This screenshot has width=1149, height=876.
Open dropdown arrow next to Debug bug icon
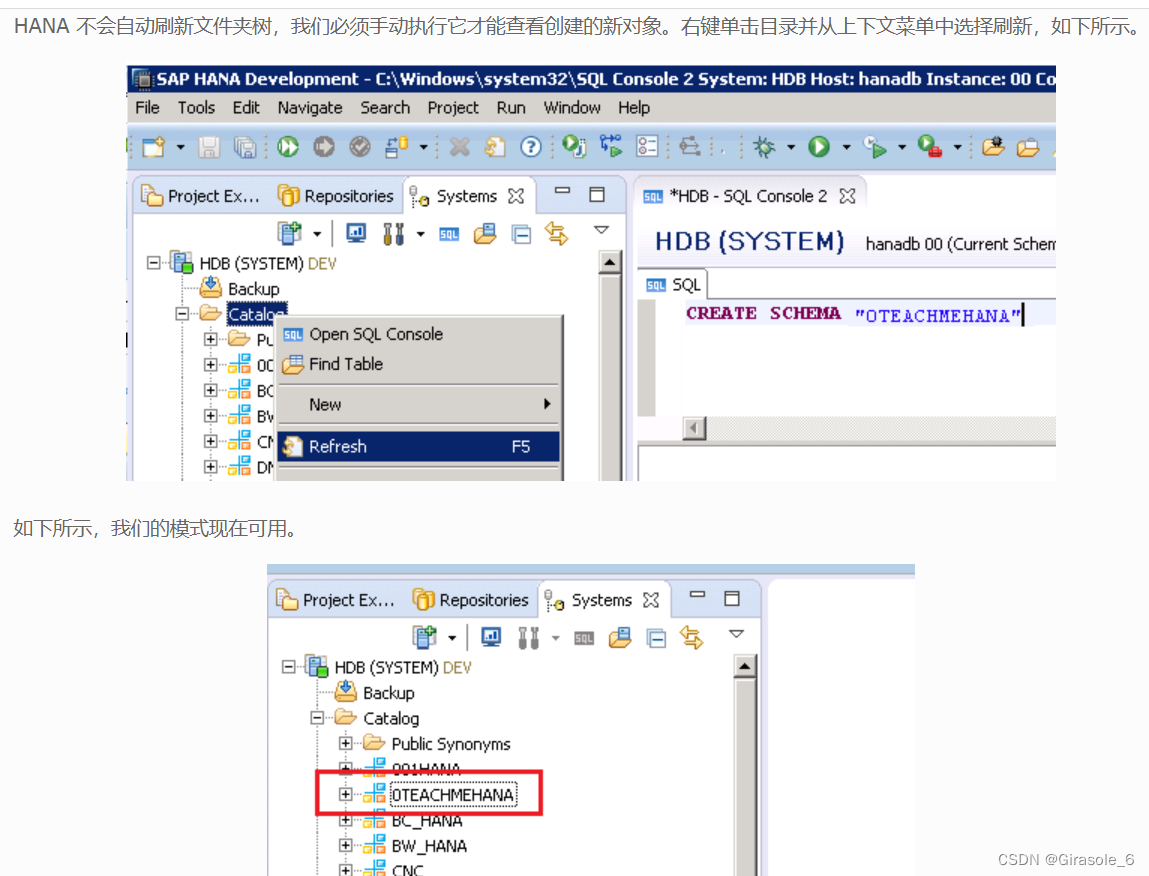tap(791, 147)
